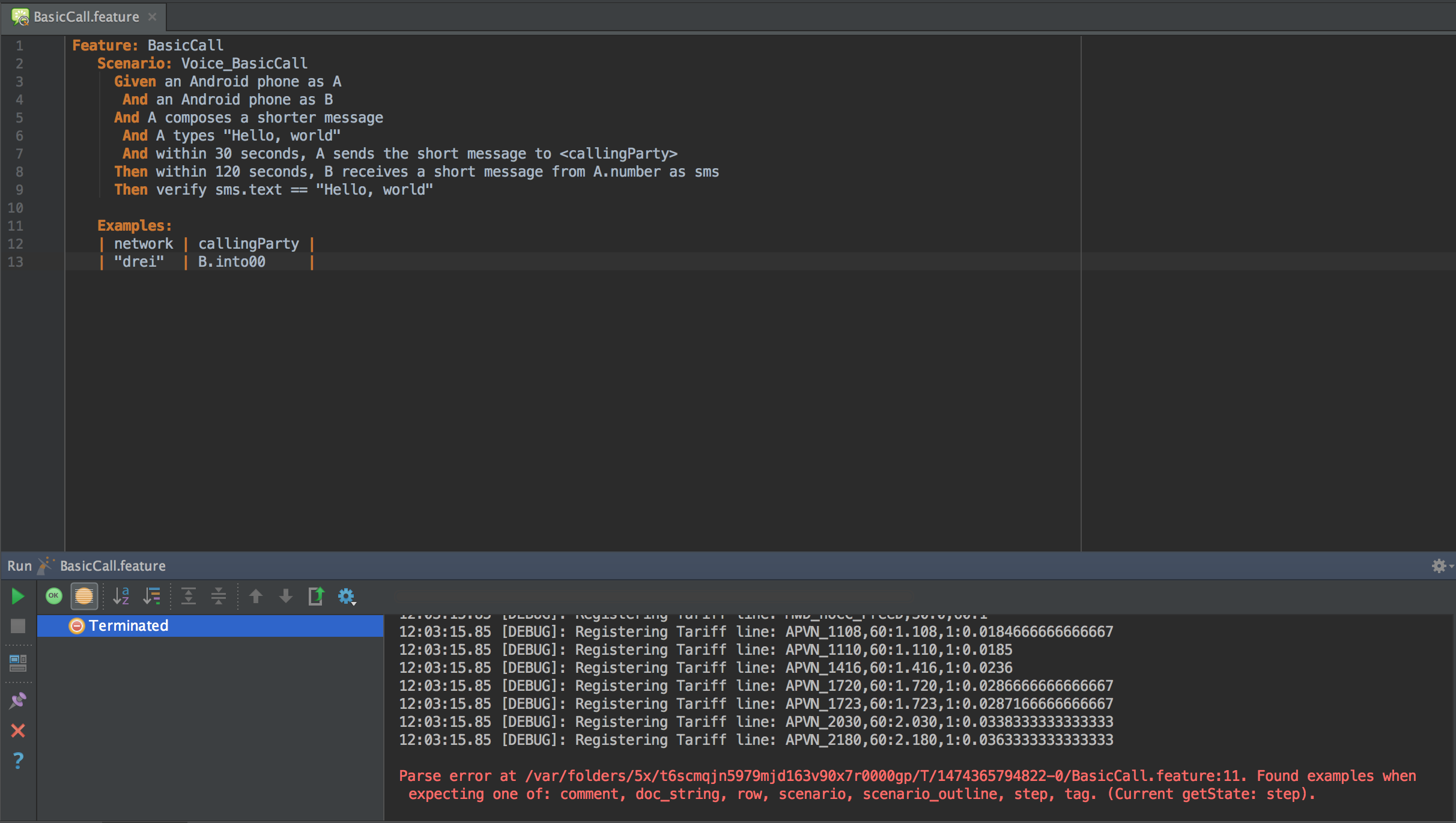The width and height of the screenshot is (1456, 823).
Task: Click line number 13 in the gutter
Action: 16,262
